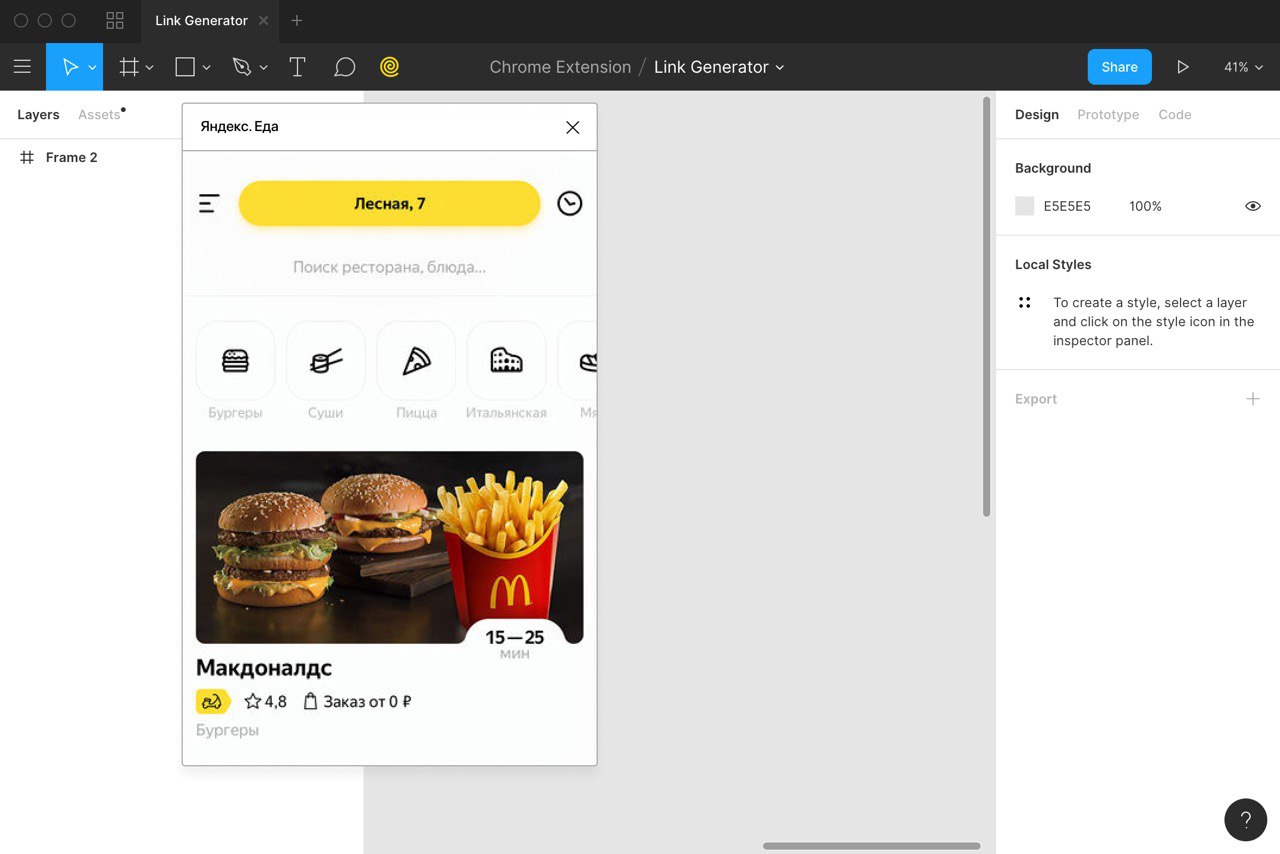Switch to the Design tab

1037,115
